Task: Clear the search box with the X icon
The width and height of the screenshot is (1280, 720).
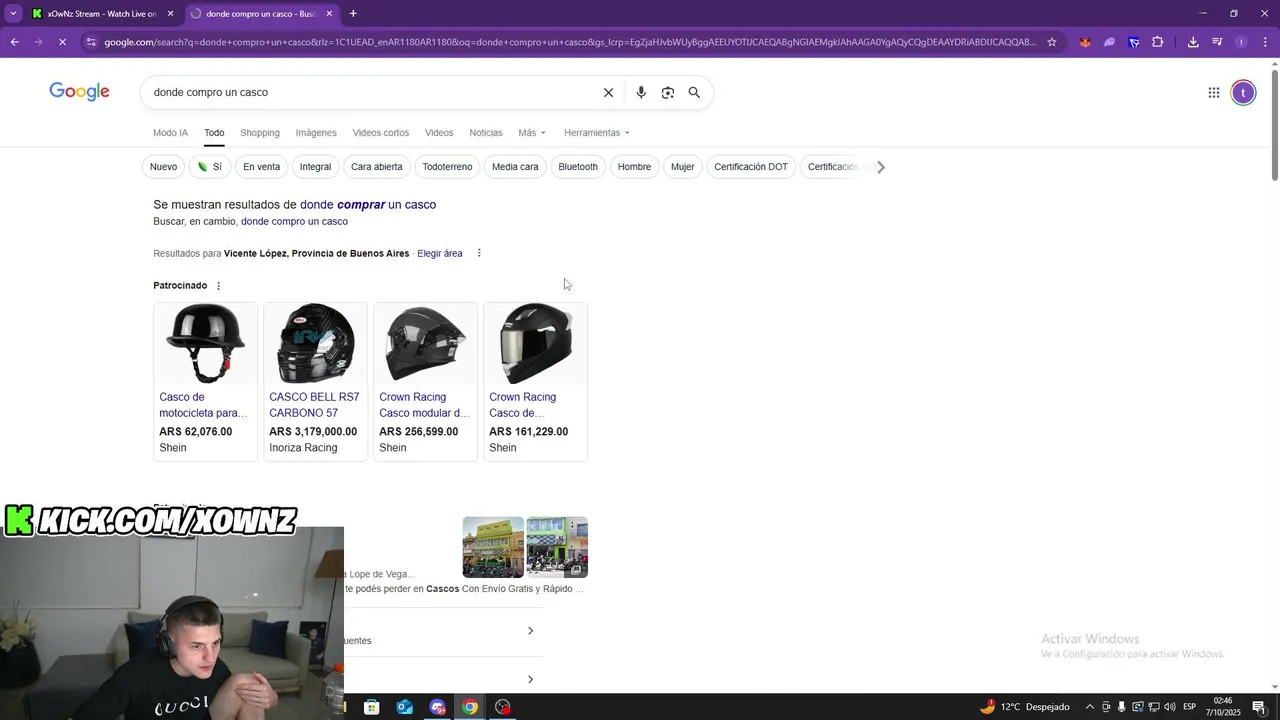Action: [608, 92]
